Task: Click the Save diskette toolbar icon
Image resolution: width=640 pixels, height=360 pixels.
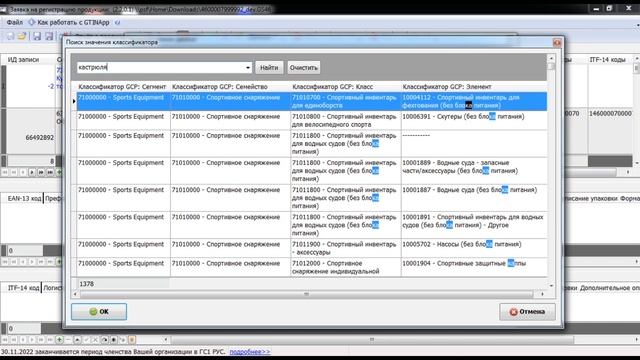Action: (37, 36)
